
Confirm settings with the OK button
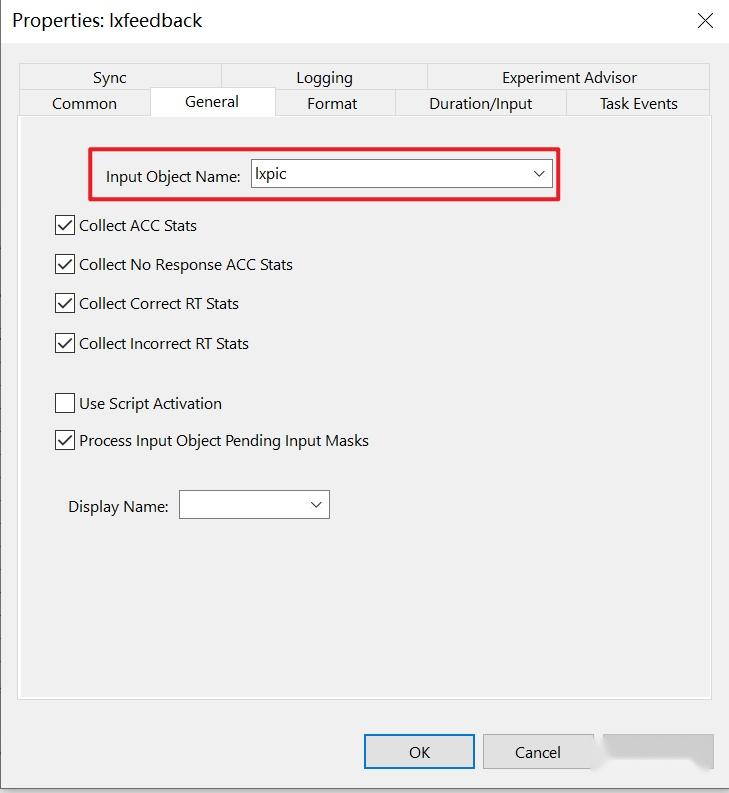(x=419, y=752)
